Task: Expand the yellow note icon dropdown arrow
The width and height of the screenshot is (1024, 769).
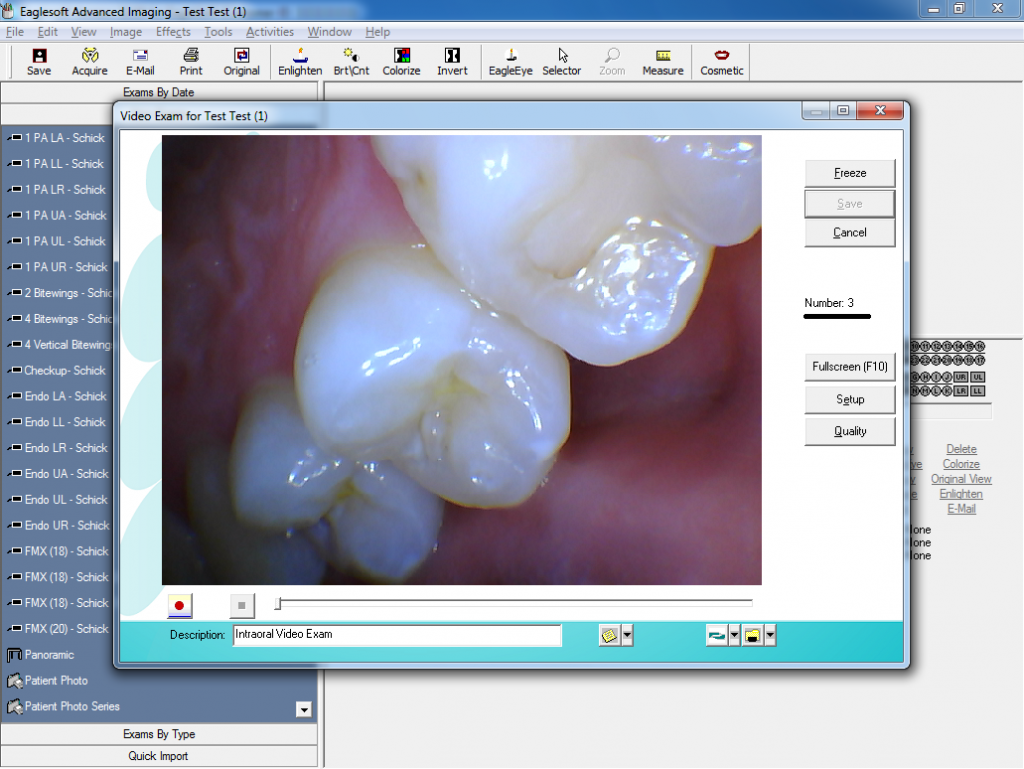Action: [627, 635]
